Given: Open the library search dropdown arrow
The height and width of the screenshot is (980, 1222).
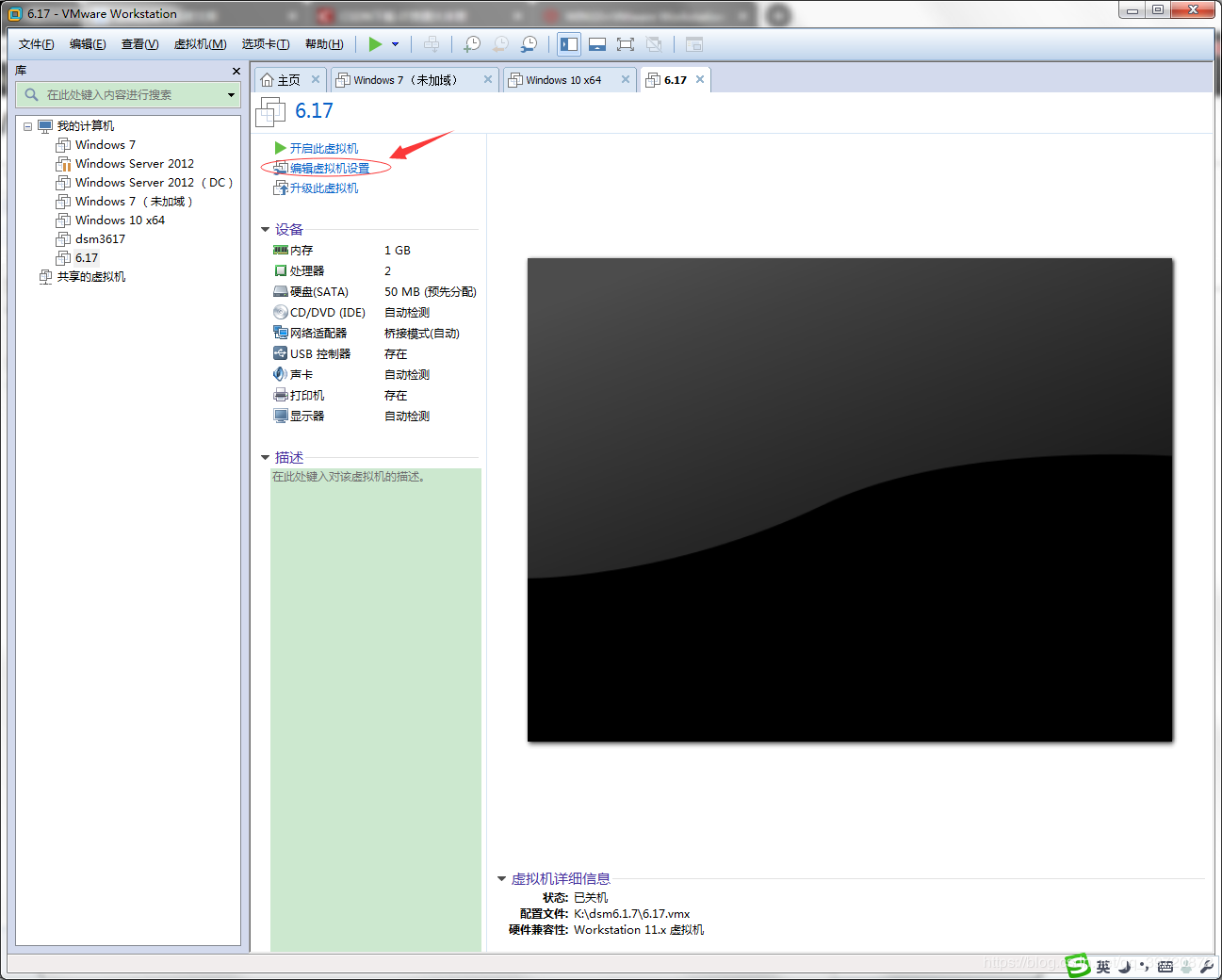Looking at the screenshot, I should click(231, 95).
